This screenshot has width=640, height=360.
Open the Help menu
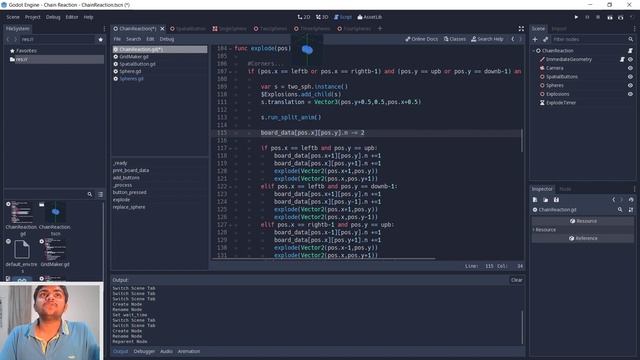pyautogui.click(x=89, y=17)
